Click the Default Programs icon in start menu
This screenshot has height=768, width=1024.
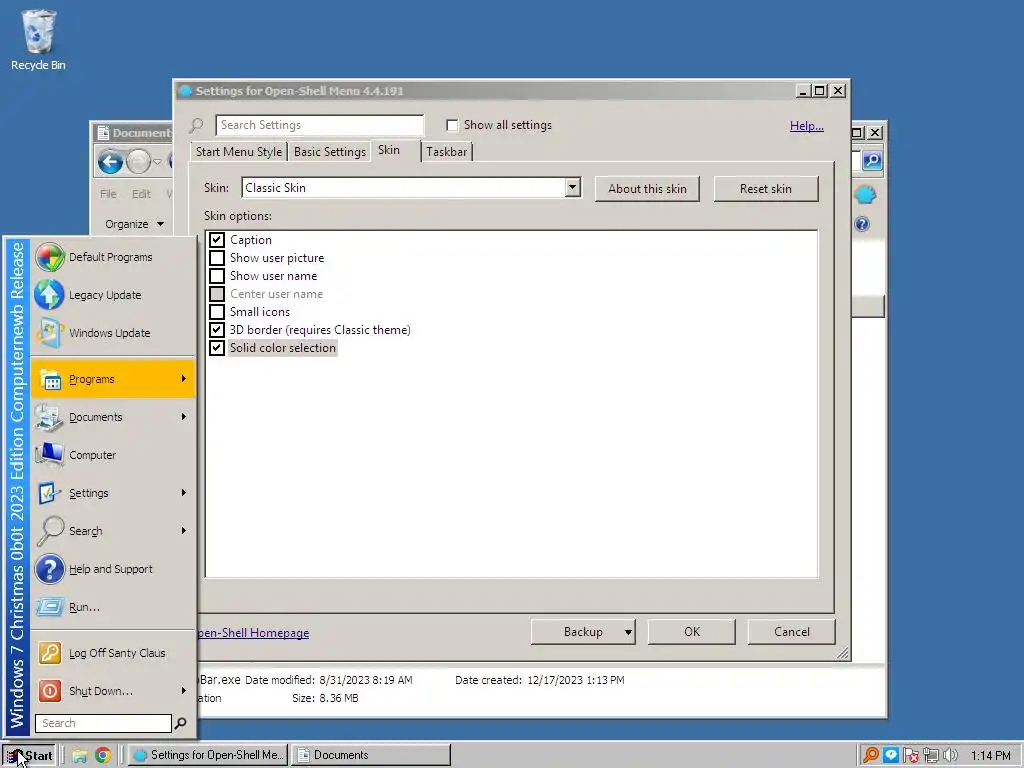[x=50, y=257]
